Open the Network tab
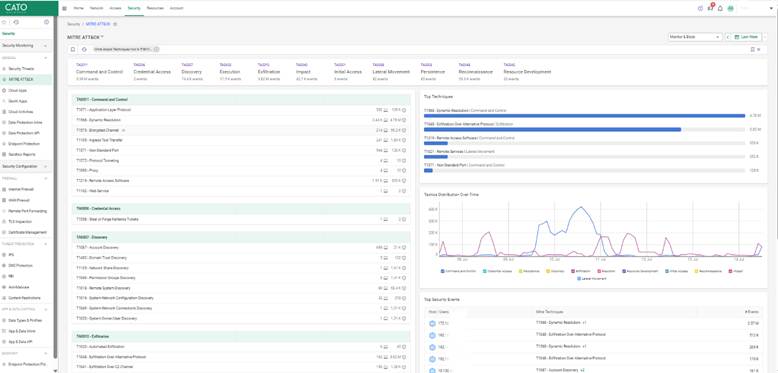 (96, 8)
